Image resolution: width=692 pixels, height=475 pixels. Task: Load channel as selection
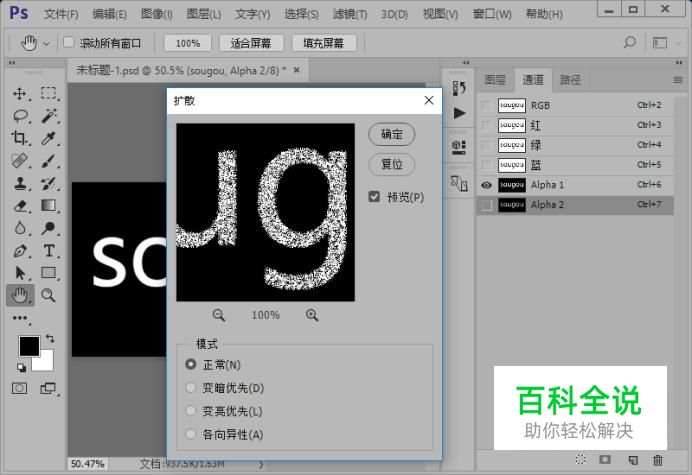581,460
